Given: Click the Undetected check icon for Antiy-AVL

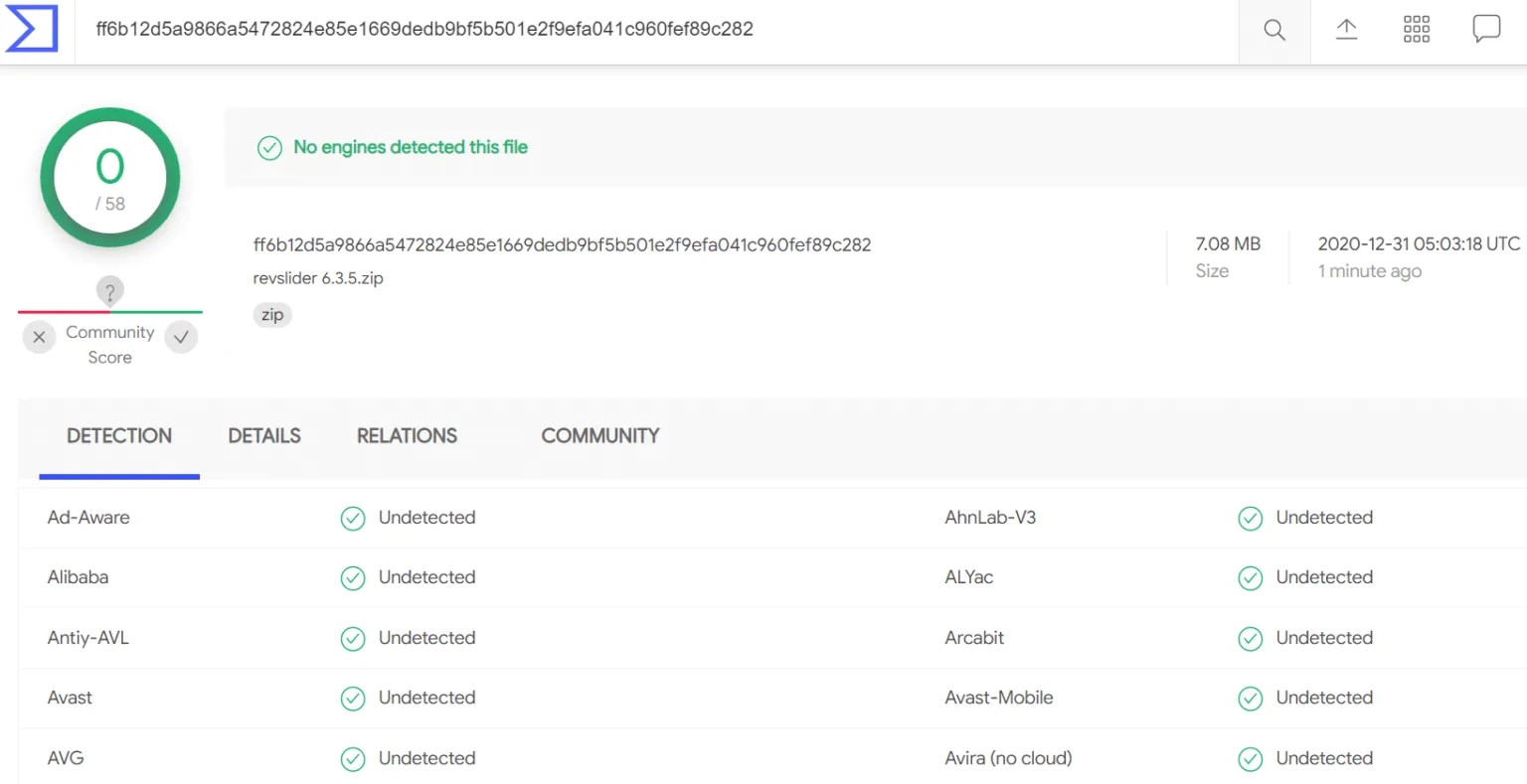Looking at the screenshot, I should [x=353, y=639].
